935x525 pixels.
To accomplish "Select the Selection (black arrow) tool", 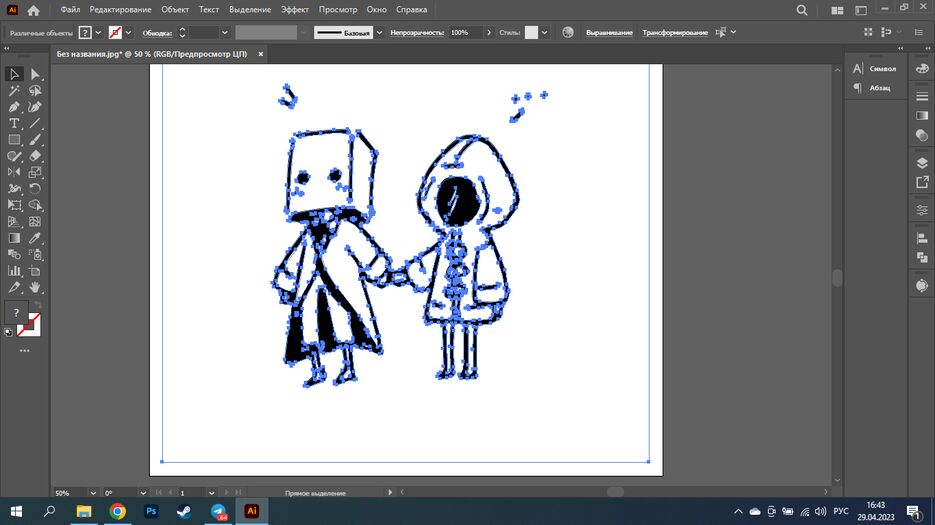I will pyautogui.click(x=14, y=74).
